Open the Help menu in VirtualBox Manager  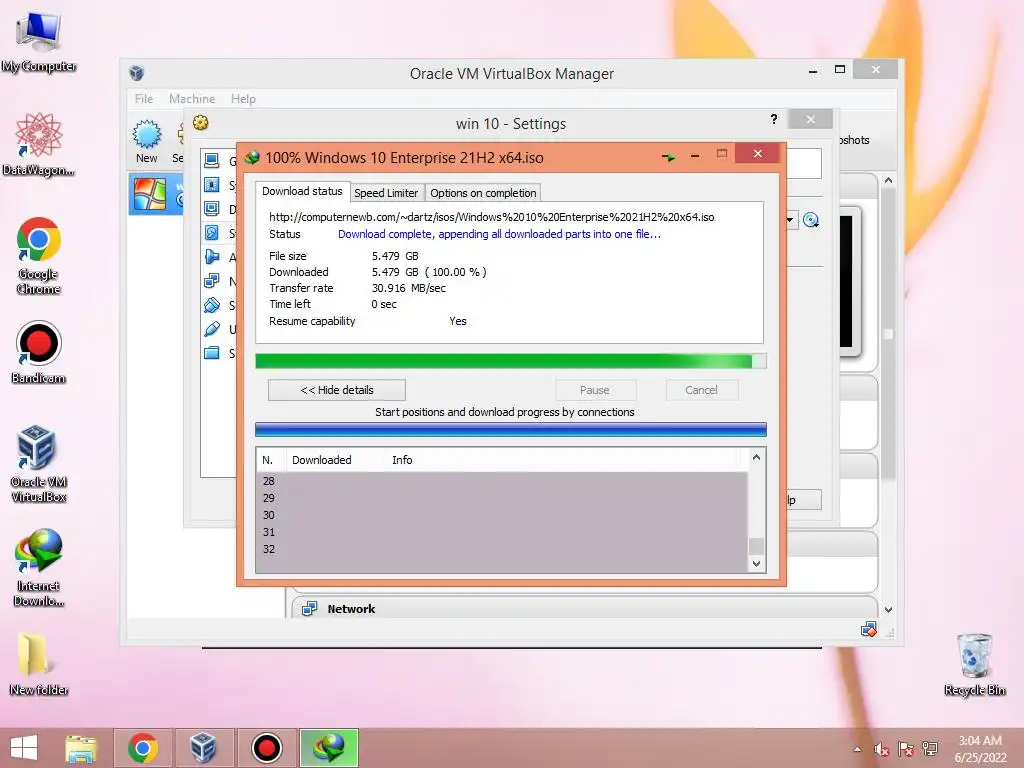pyautogui.click(x=243, y=99)
